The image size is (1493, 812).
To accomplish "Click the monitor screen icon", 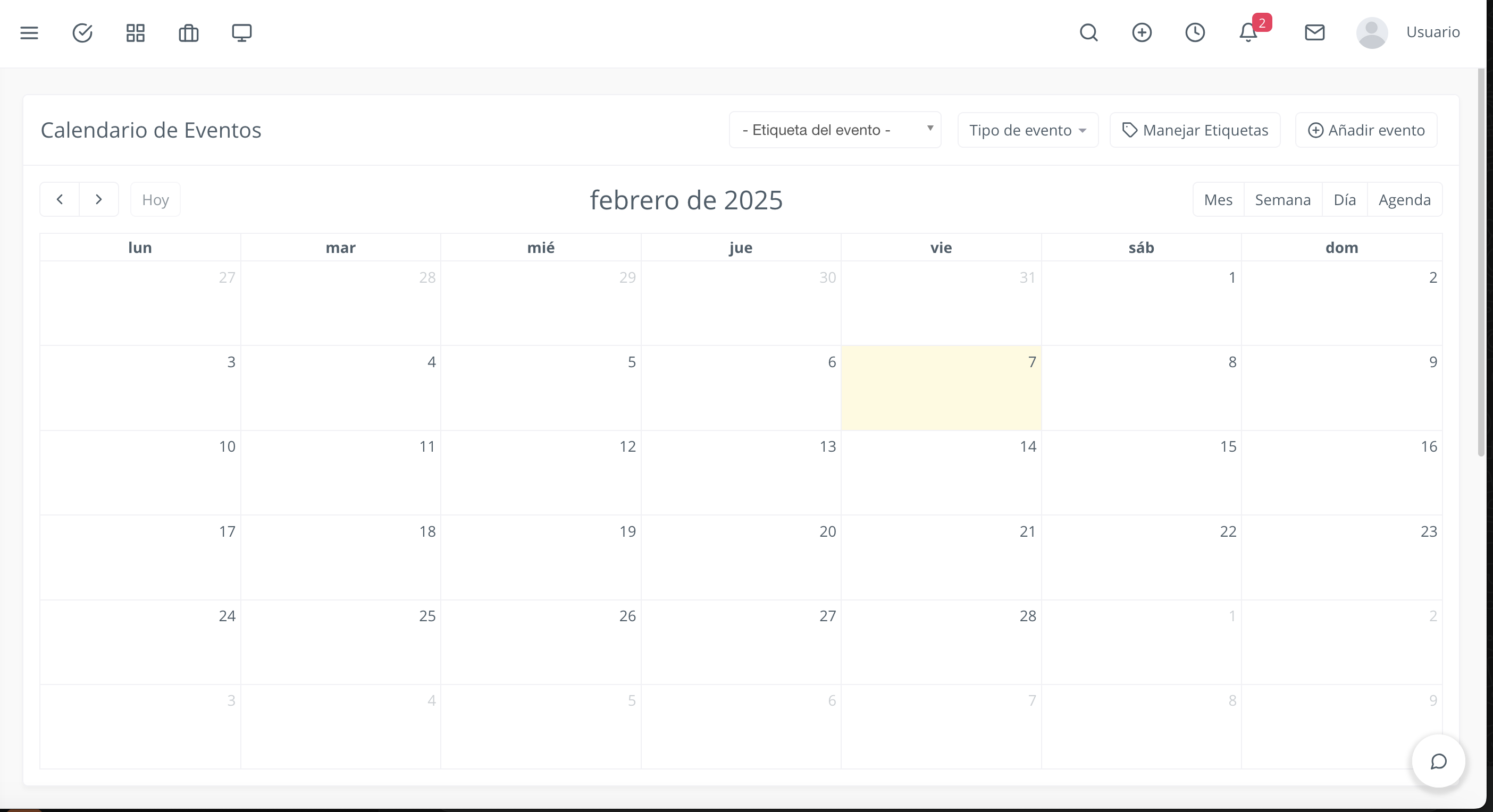I will pos(242,32).
